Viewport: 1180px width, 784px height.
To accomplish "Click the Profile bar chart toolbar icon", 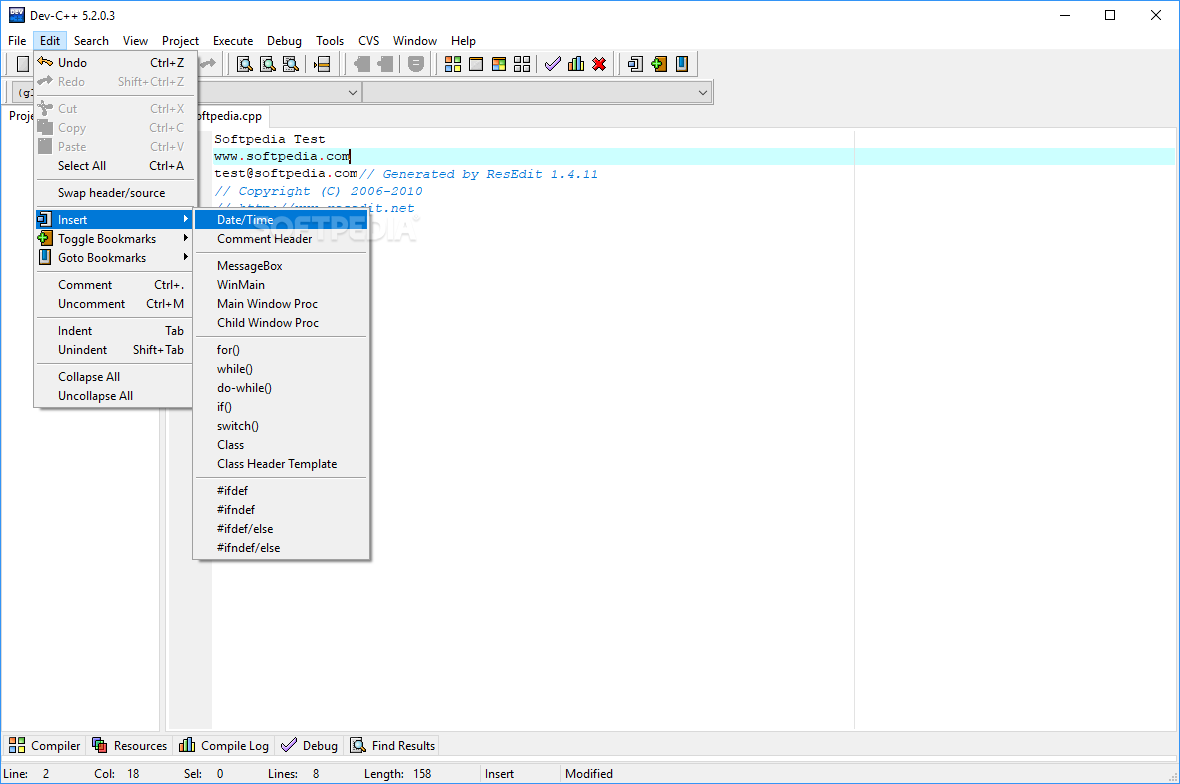I will click(576, 64).
